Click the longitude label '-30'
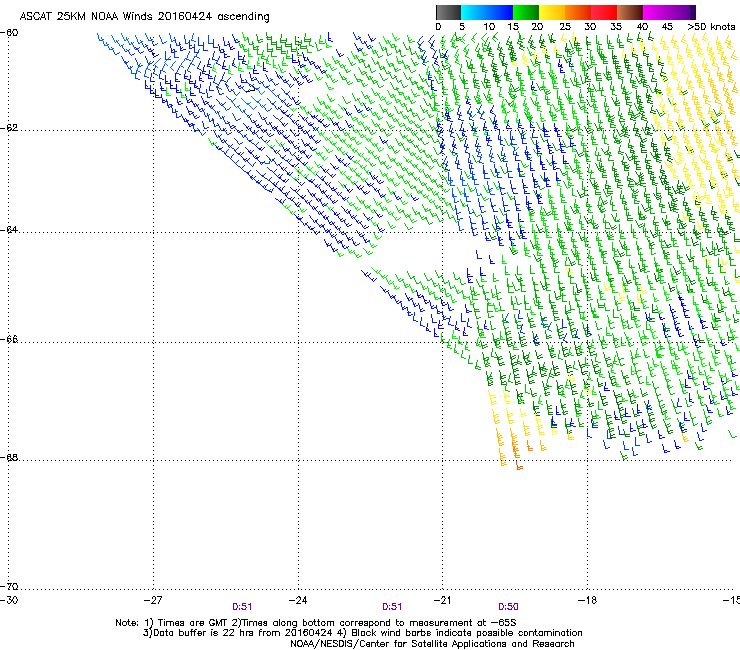Screen dimensions: 740x650 point(9,600)
